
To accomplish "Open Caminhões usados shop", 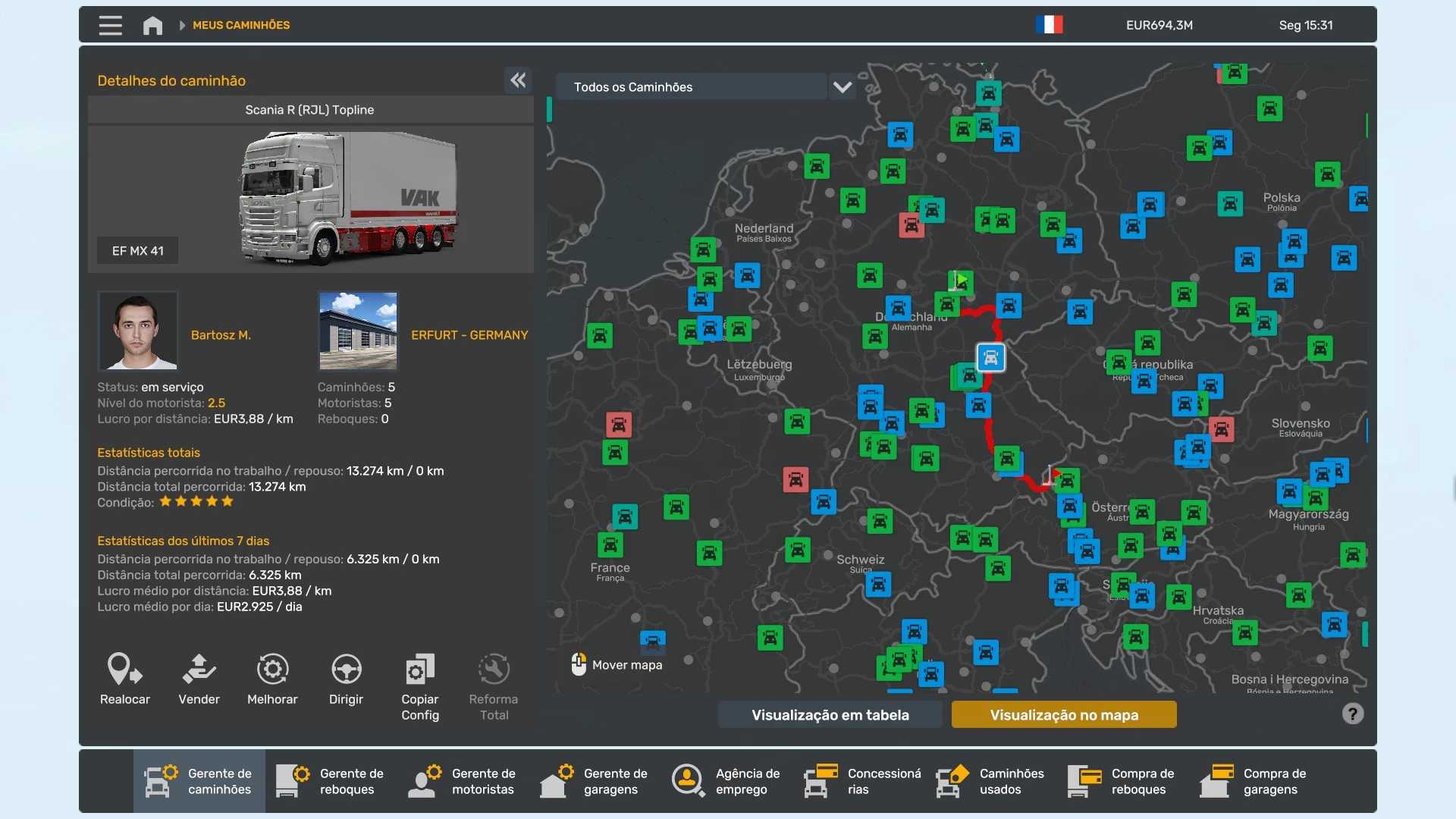I will pos(990,781).
